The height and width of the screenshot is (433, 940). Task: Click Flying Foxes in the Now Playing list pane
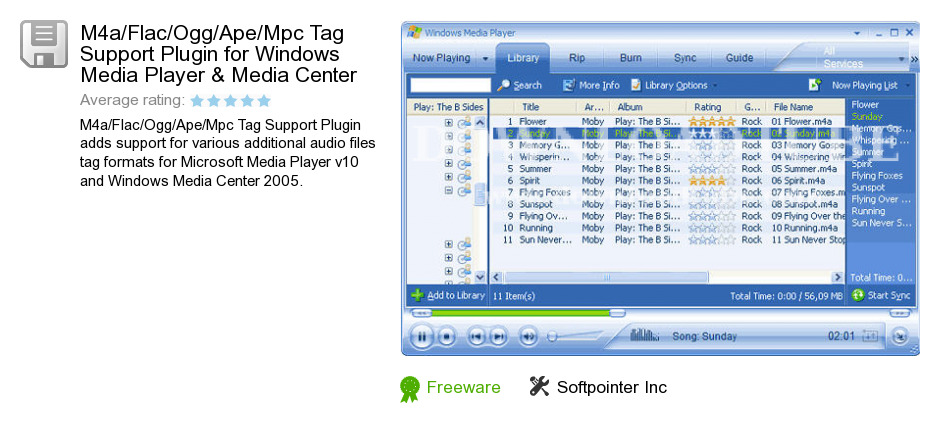click(876, 176)
